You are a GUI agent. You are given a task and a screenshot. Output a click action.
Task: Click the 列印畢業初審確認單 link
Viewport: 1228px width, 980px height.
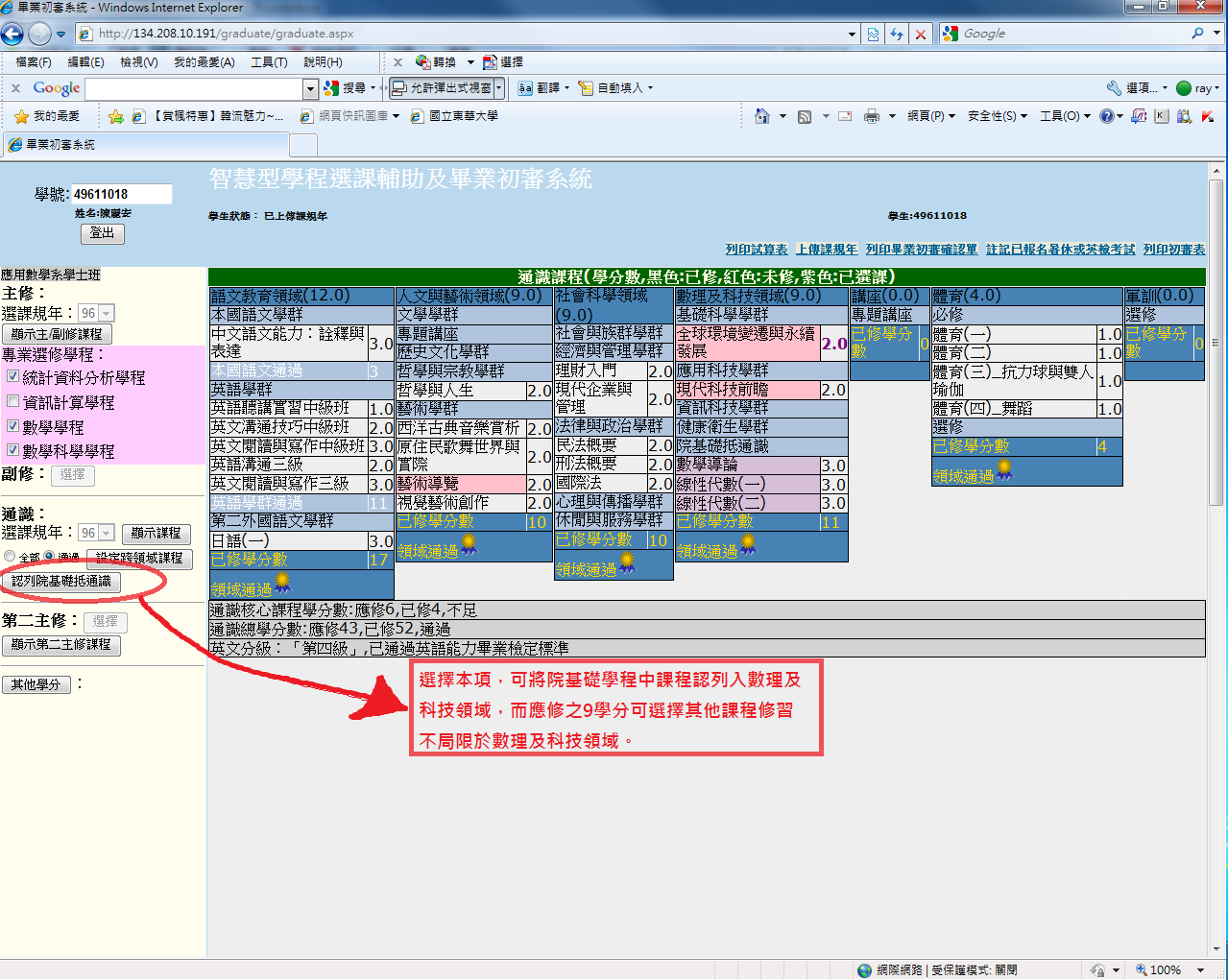[921, 250]
